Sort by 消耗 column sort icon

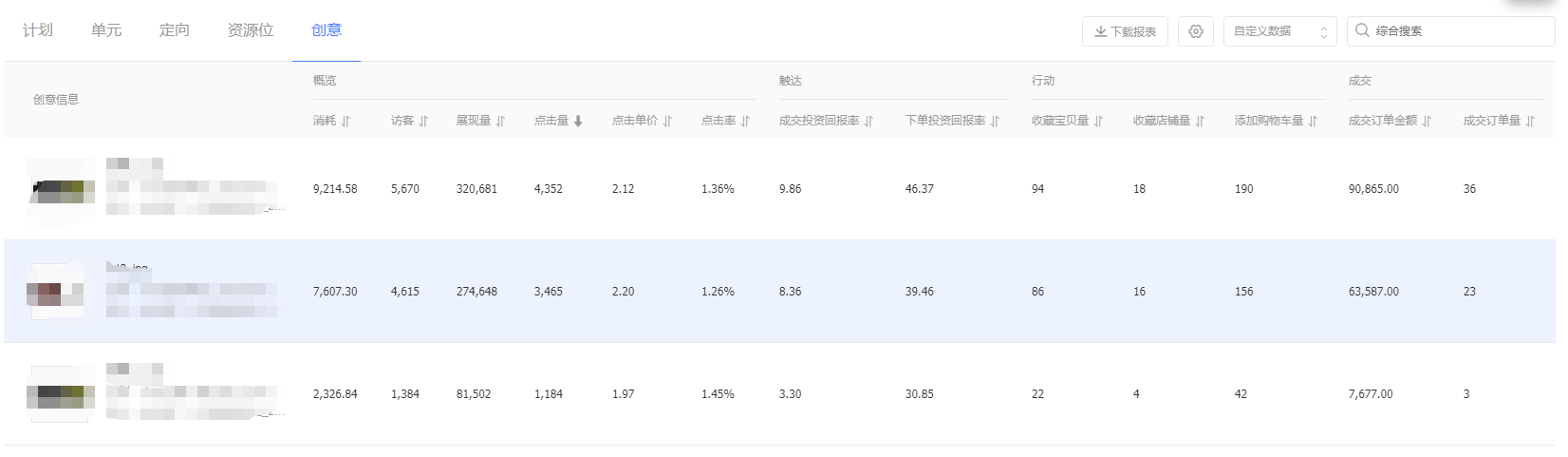pyautogui.click(x=345, y=121)
